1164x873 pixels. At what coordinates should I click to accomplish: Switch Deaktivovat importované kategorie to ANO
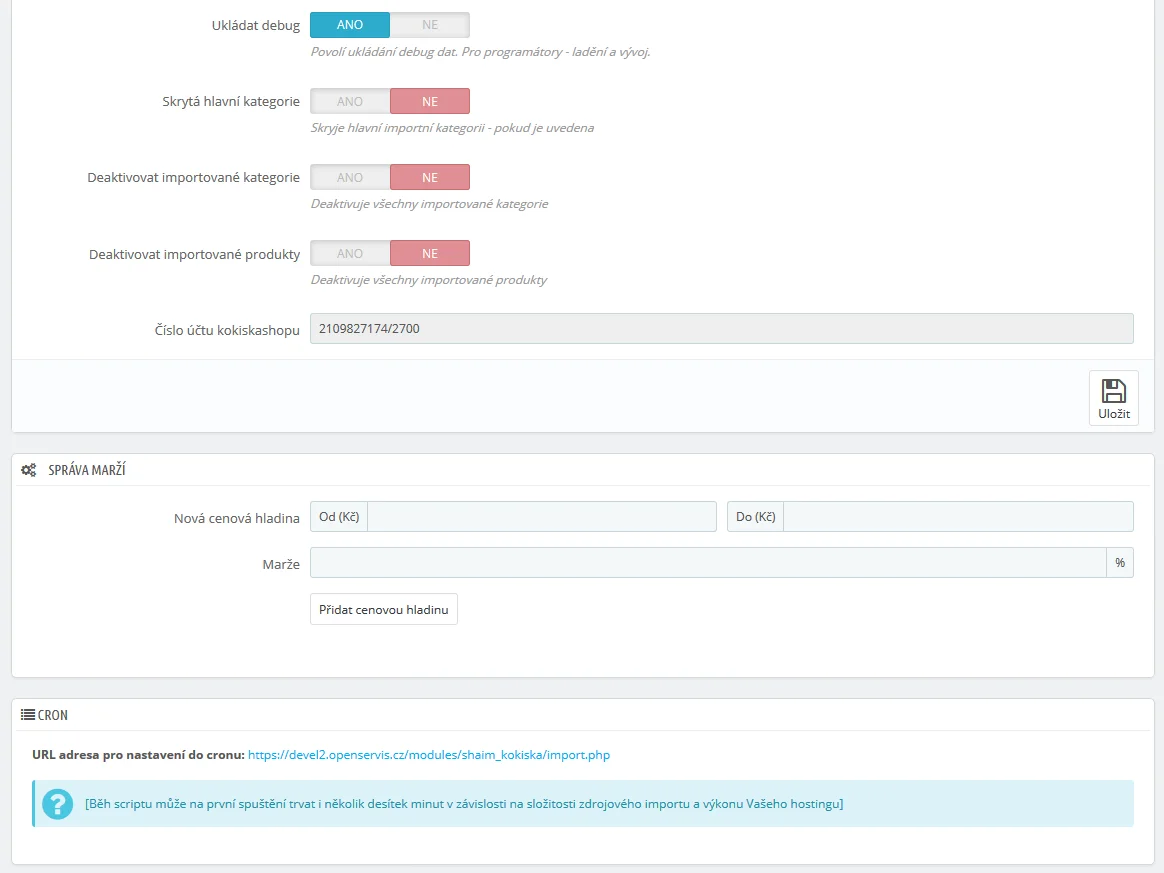tap(350, 177)
